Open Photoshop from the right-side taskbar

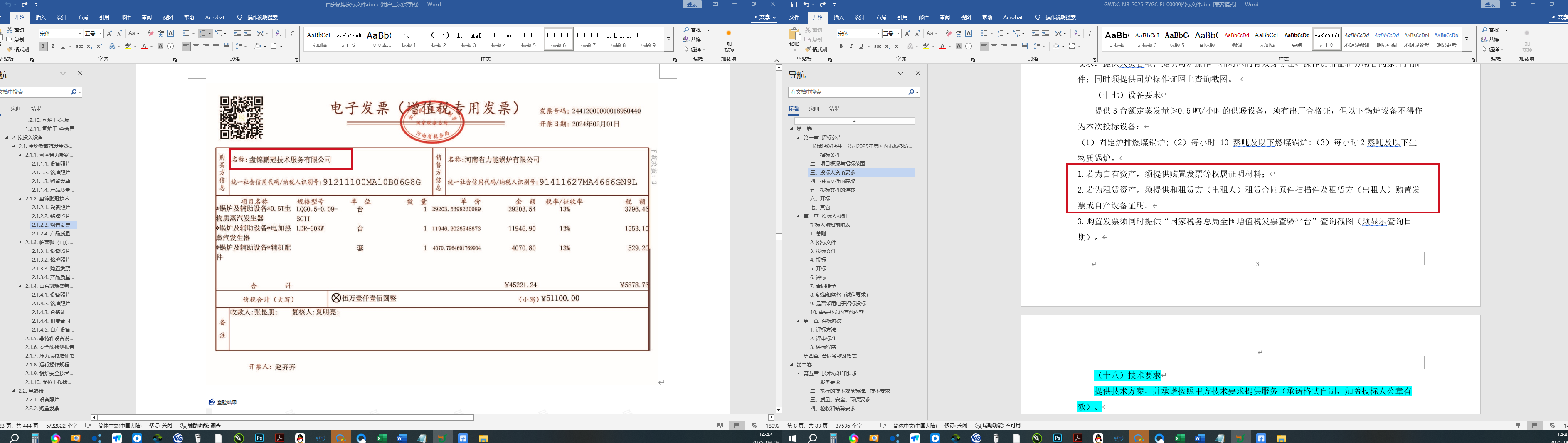point(1057,438)
